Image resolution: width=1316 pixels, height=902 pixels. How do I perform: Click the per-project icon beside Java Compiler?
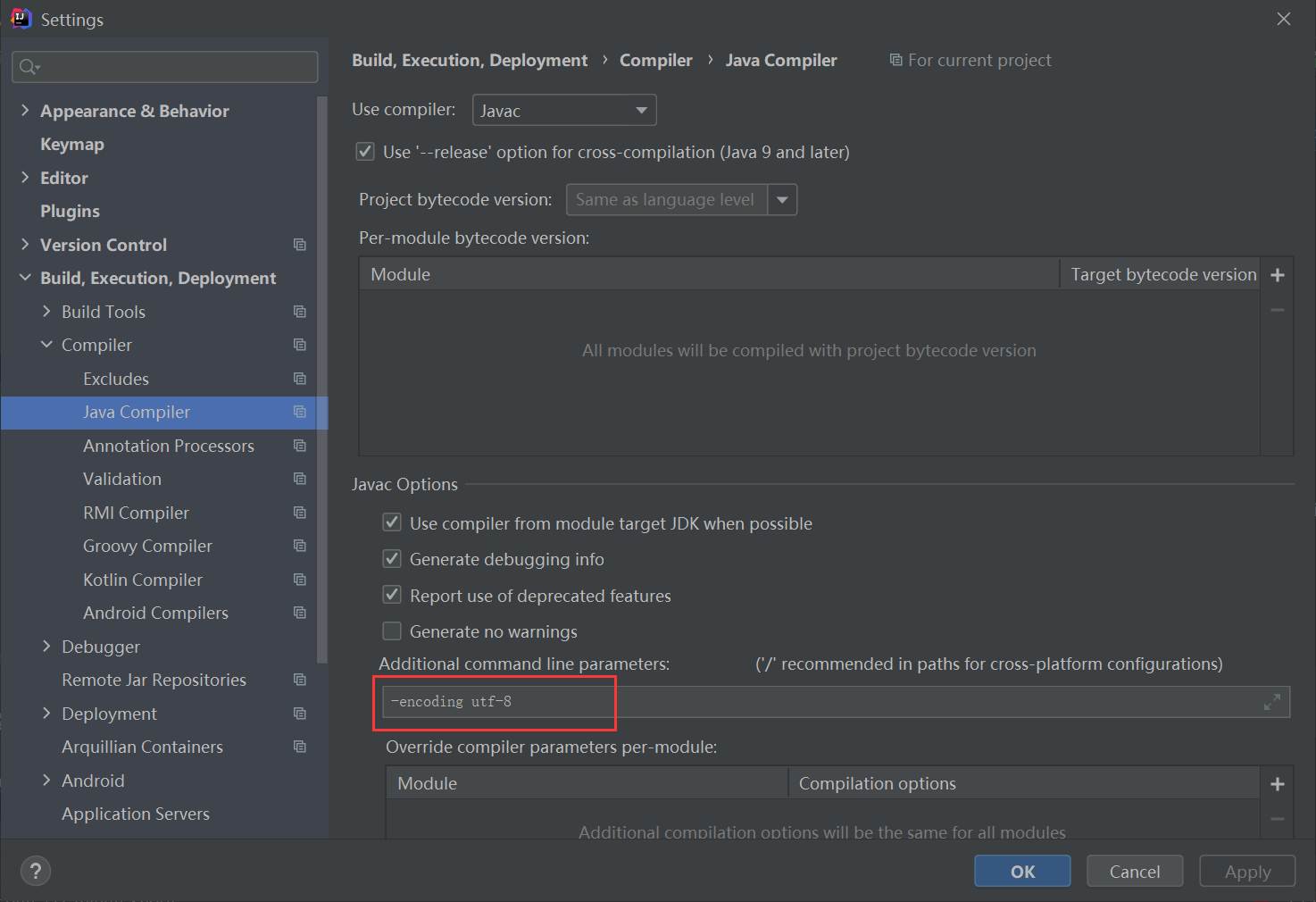[x=300, y=412]
